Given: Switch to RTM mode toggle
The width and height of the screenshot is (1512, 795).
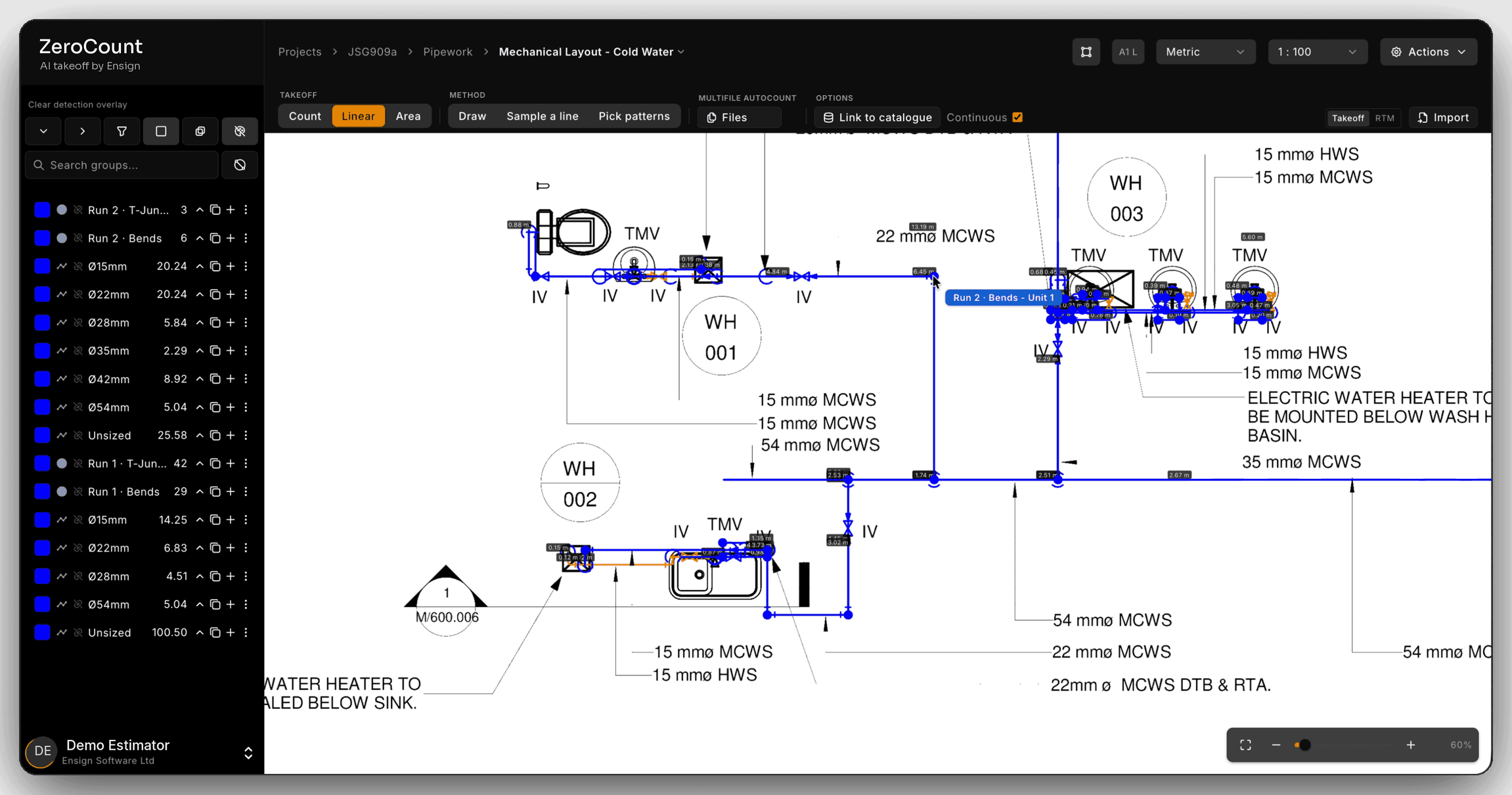Looking at the screenshot, I should (1385, 118).
